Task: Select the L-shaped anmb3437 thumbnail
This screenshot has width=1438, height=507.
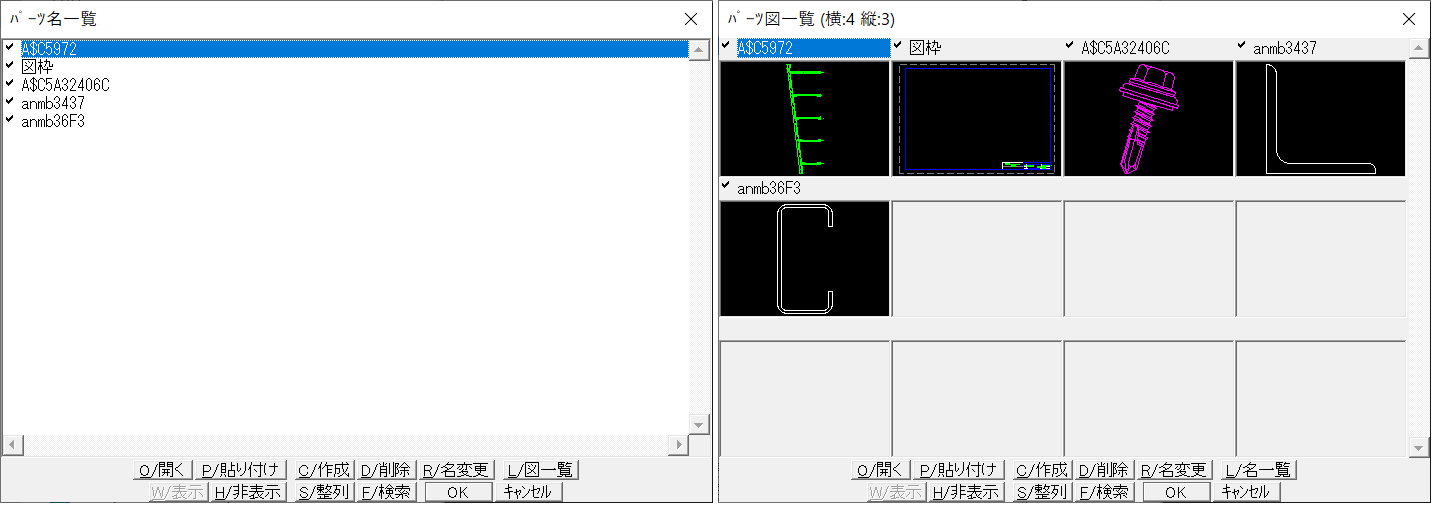Action: click(1321, 118)
